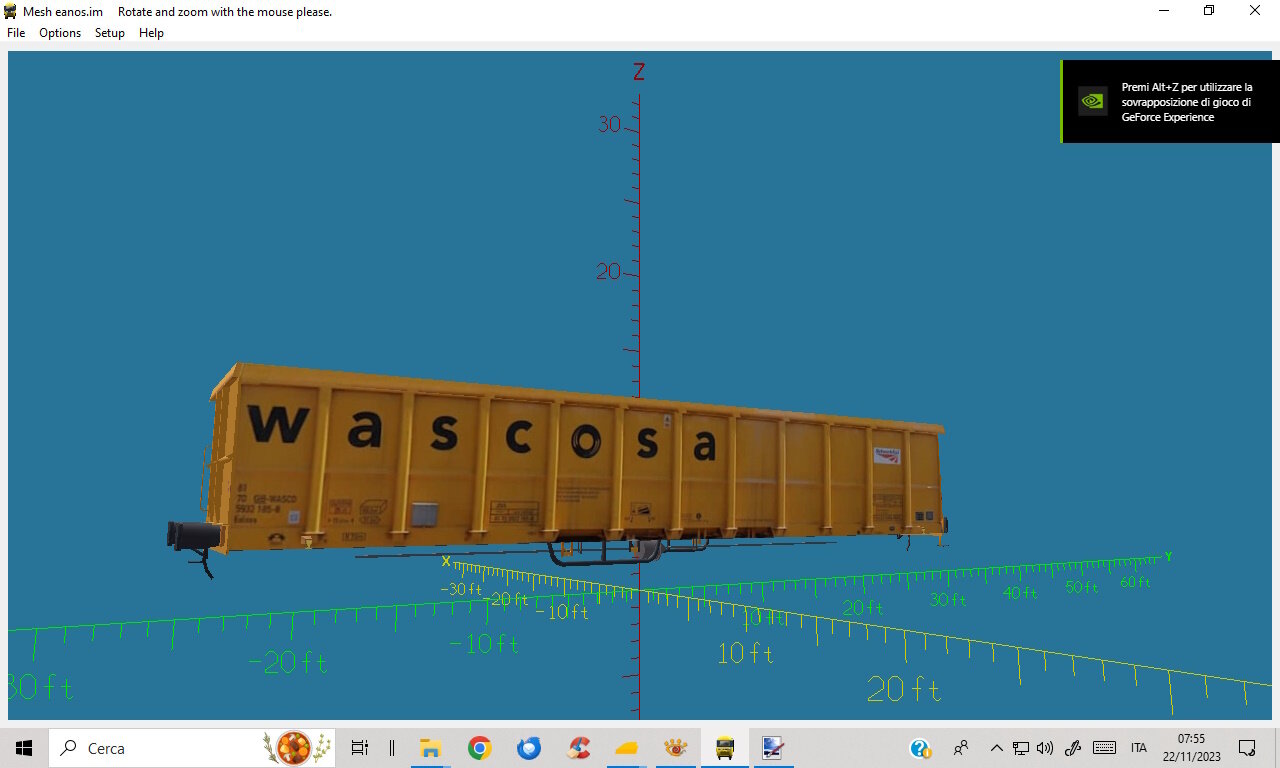This screenshot has height=768, width=1280.
Task: Click the pen/ink workspace tray icon
Action: [x=1074, y=748]
